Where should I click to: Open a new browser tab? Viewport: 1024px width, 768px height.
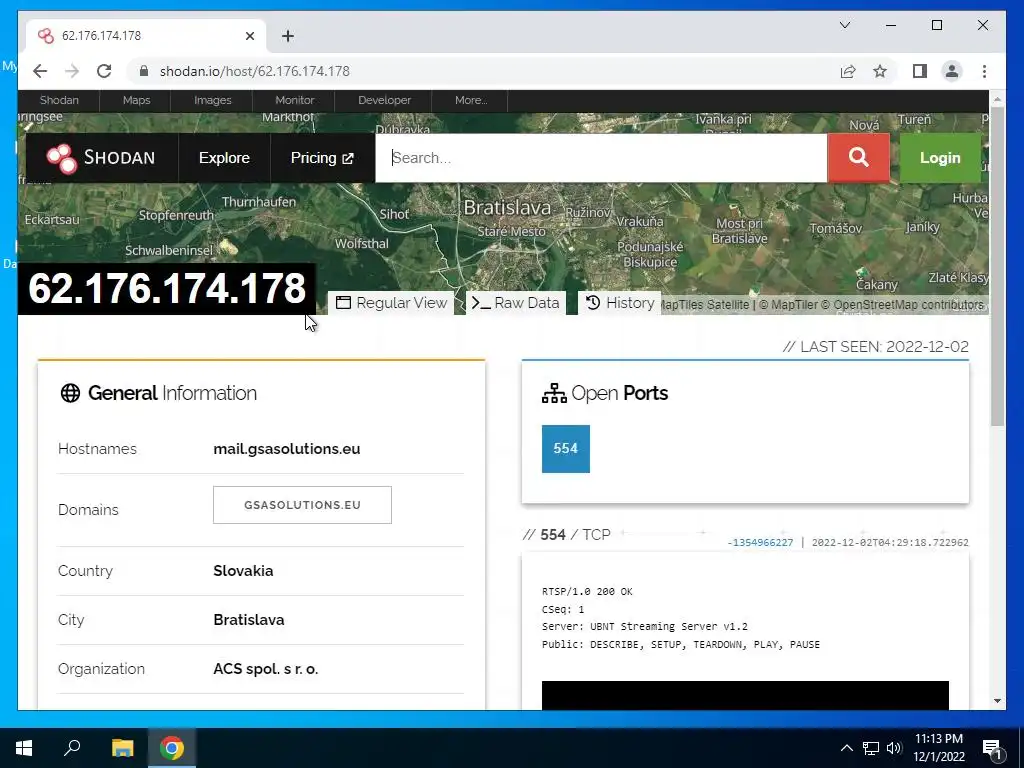pos(288,36)
